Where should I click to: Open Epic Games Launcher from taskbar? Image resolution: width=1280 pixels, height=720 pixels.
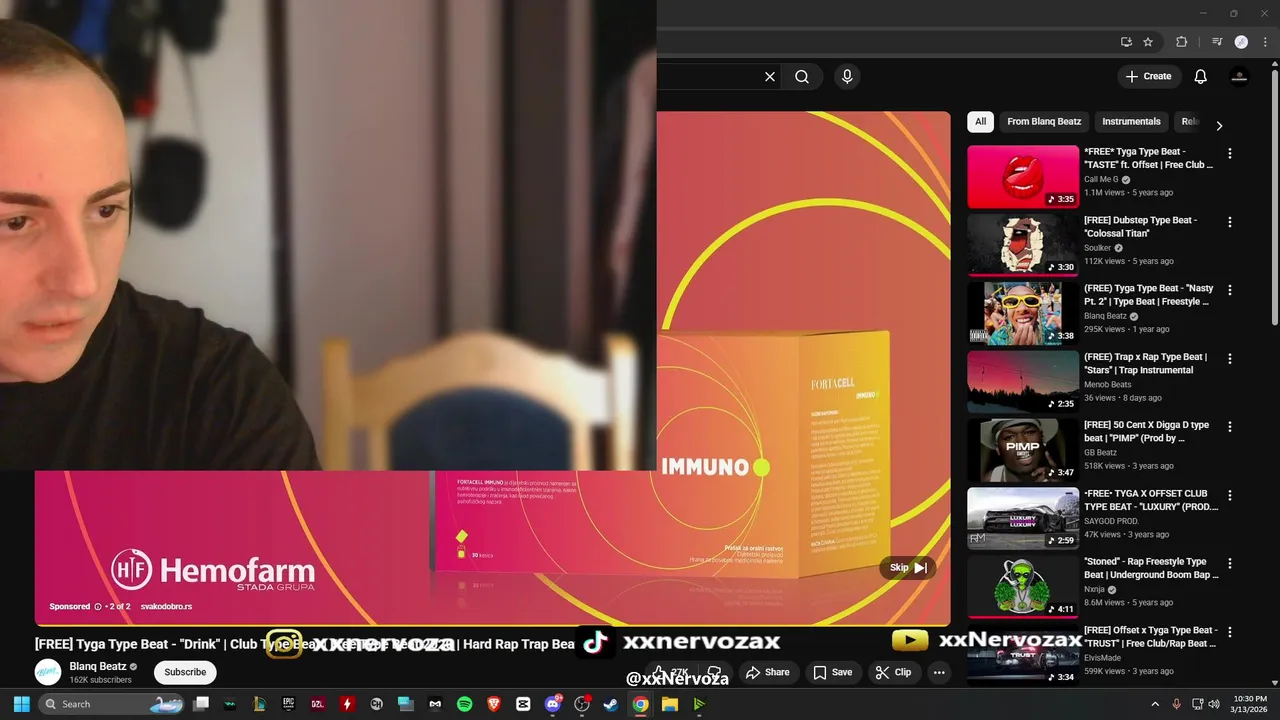click(x=289, y=704)
